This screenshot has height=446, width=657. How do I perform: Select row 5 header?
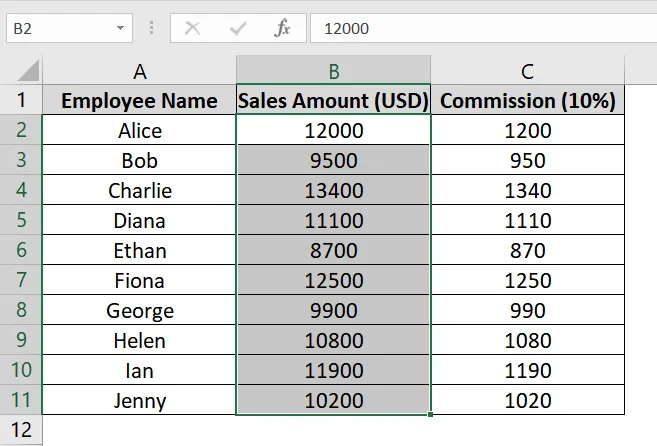click(x=21, y=220)
